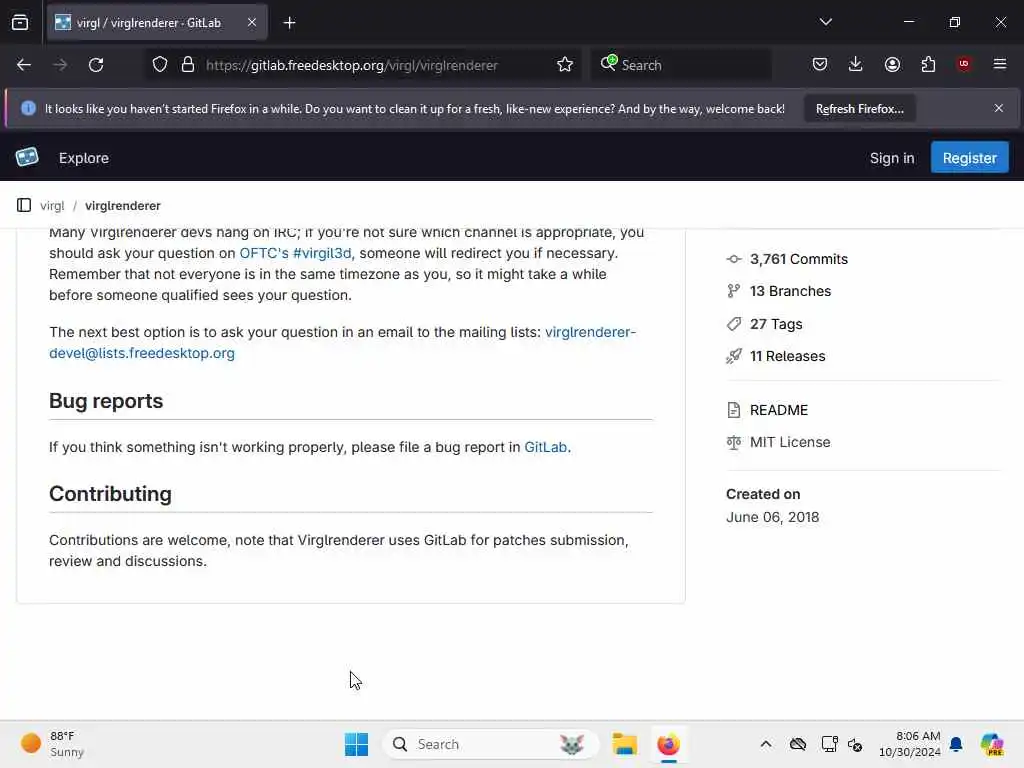Show hidden system tray icons chevron
The height and width of the screenshot is (768, 1024).
pos(766,744)
